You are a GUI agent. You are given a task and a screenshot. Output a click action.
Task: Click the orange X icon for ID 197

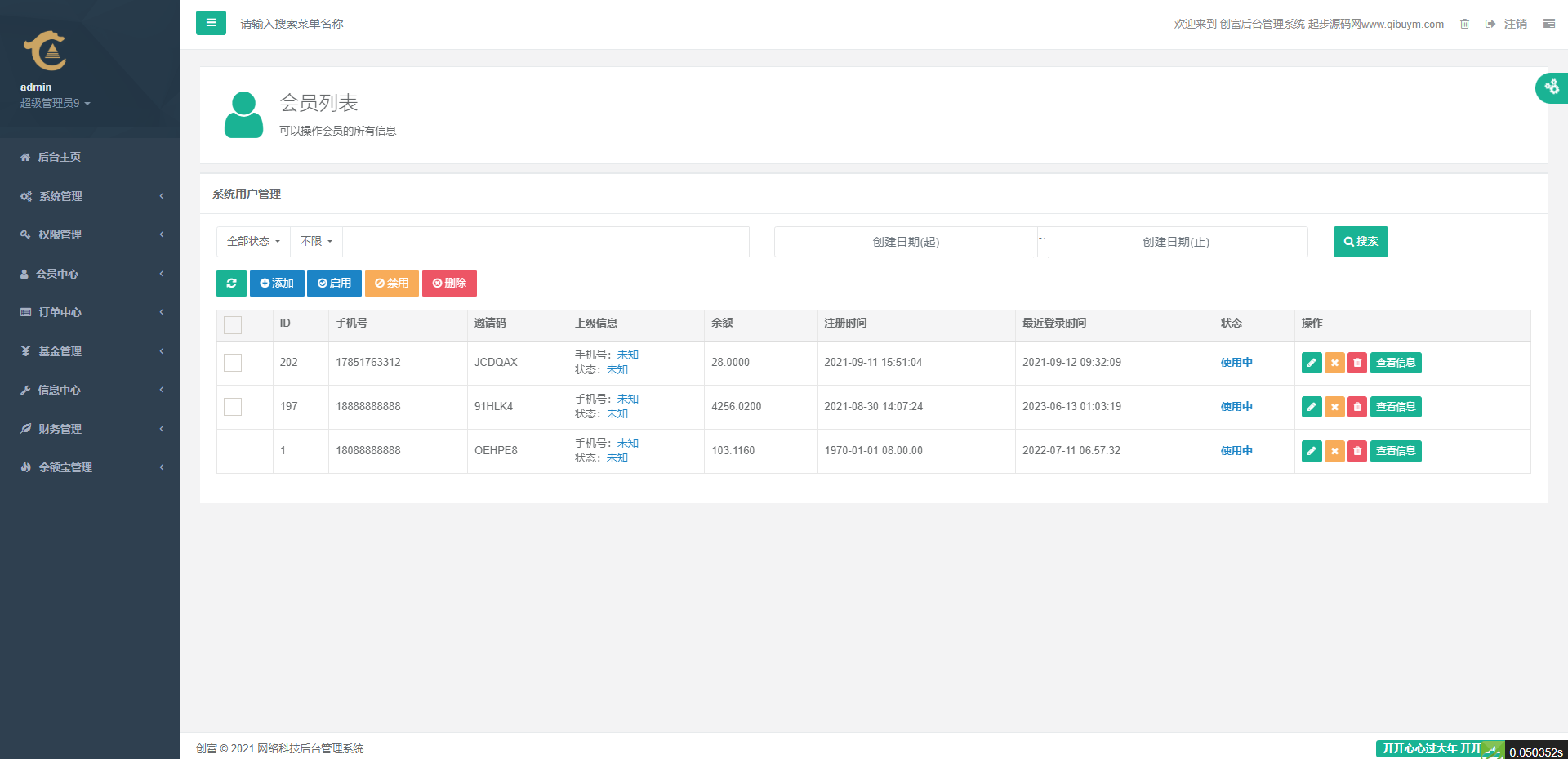tap(1334, 407)
